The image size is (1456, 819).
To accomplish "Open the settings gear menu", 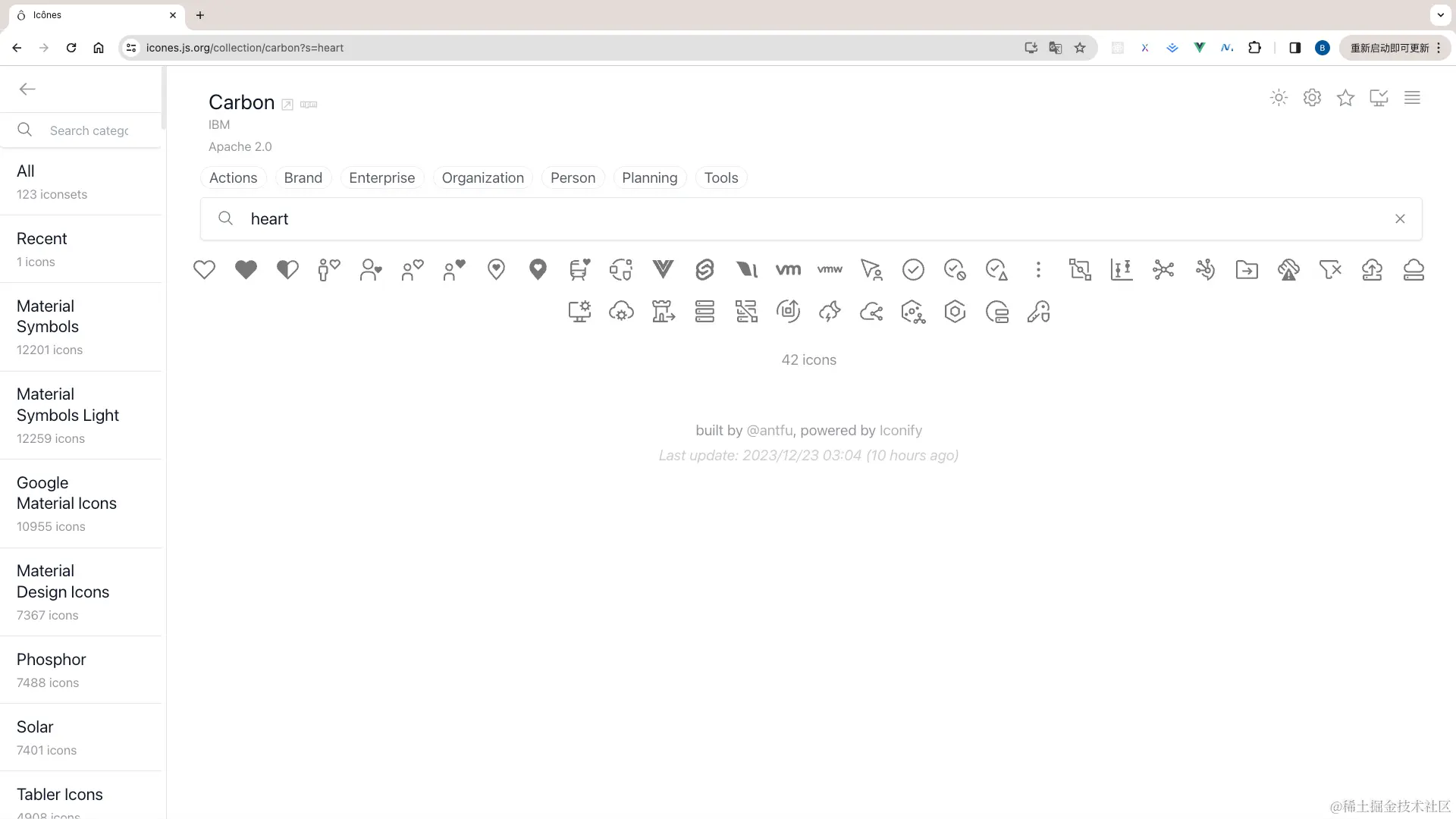I will click(x=1312, y=97).
